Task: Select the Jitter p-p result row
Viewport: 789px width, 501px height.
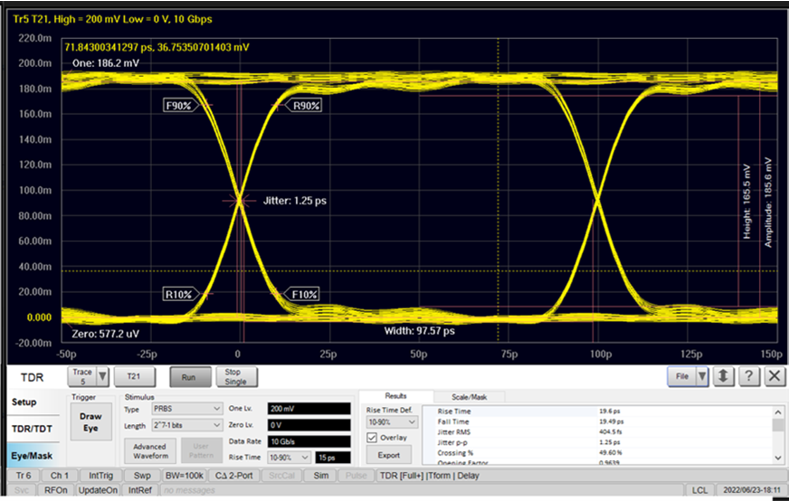Action: (597, 442)
